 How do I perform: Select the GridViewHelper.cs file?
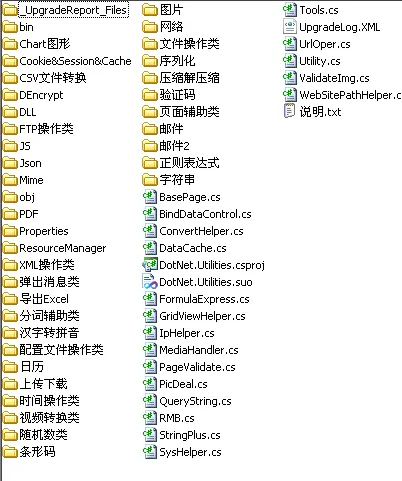[x=194, y=316]
